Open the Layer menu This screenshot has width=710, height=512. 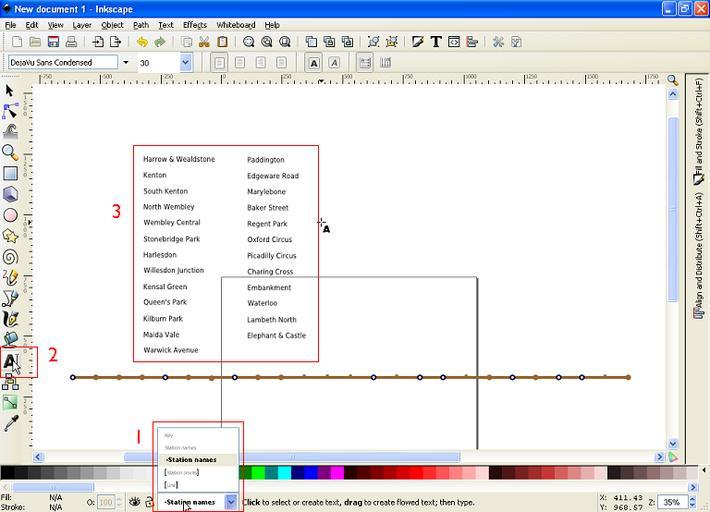pyautogui.click(x=82, y=25)
